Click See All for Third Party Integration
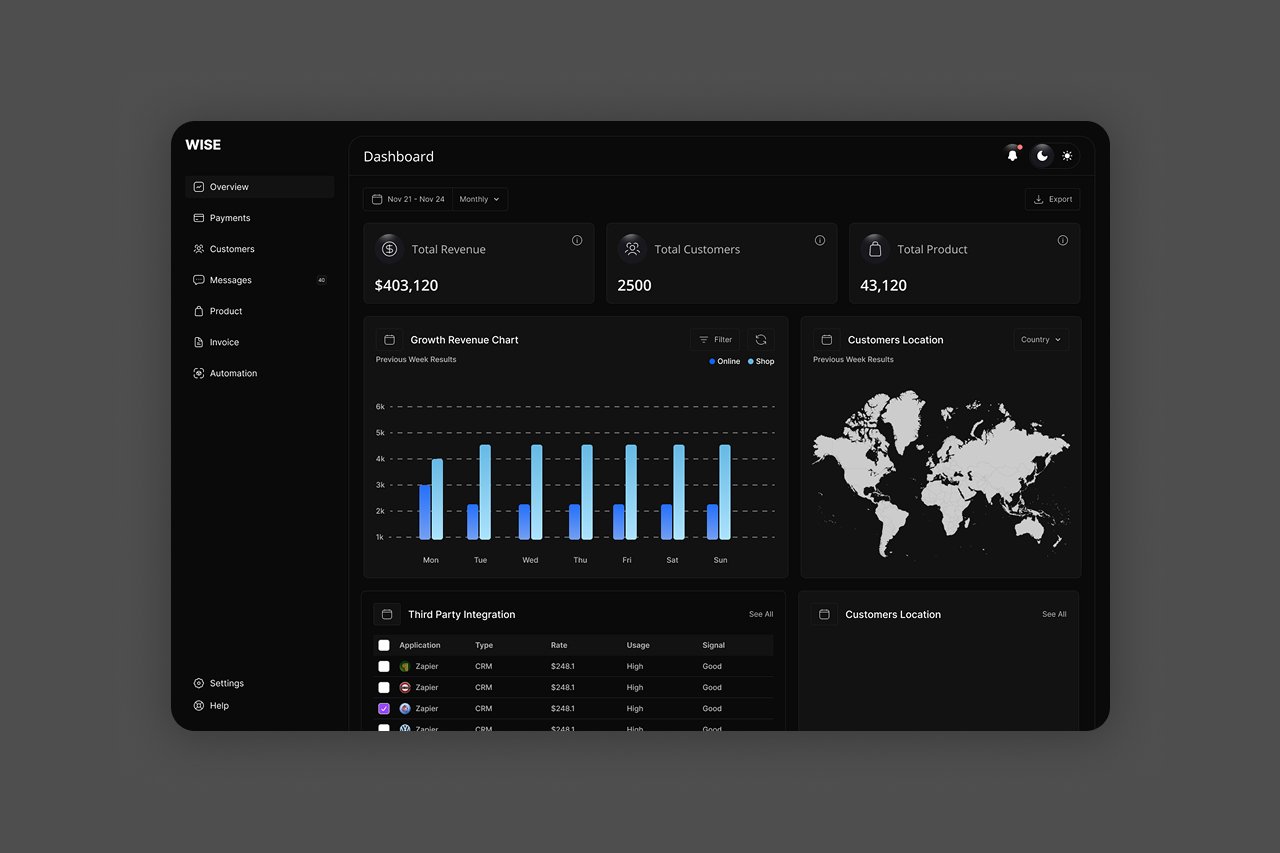 [761, 614]
